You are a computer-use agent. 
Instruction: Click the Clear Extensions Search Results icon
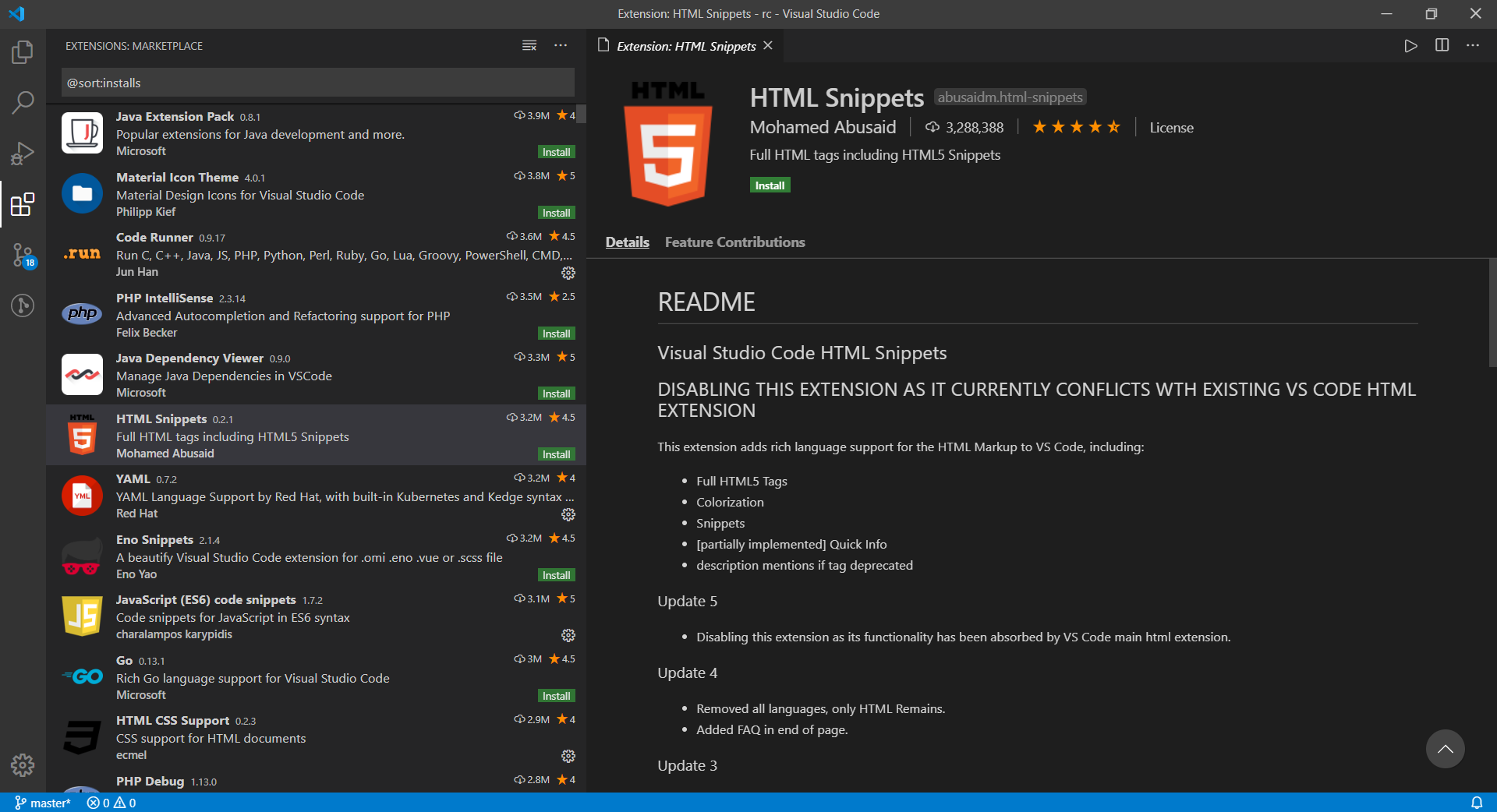(x=529, y=45)
